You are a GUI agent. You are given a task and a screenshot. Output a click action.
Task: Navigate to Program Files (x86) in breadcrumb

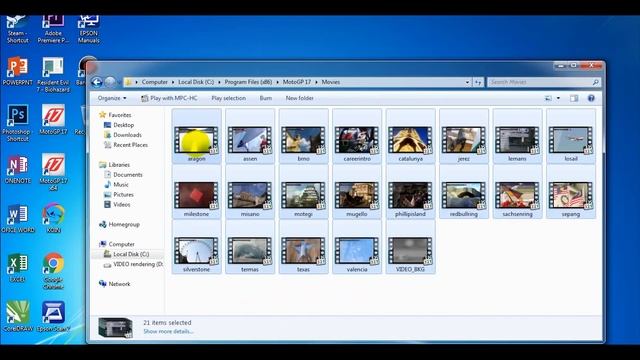[x=248, y=82]
